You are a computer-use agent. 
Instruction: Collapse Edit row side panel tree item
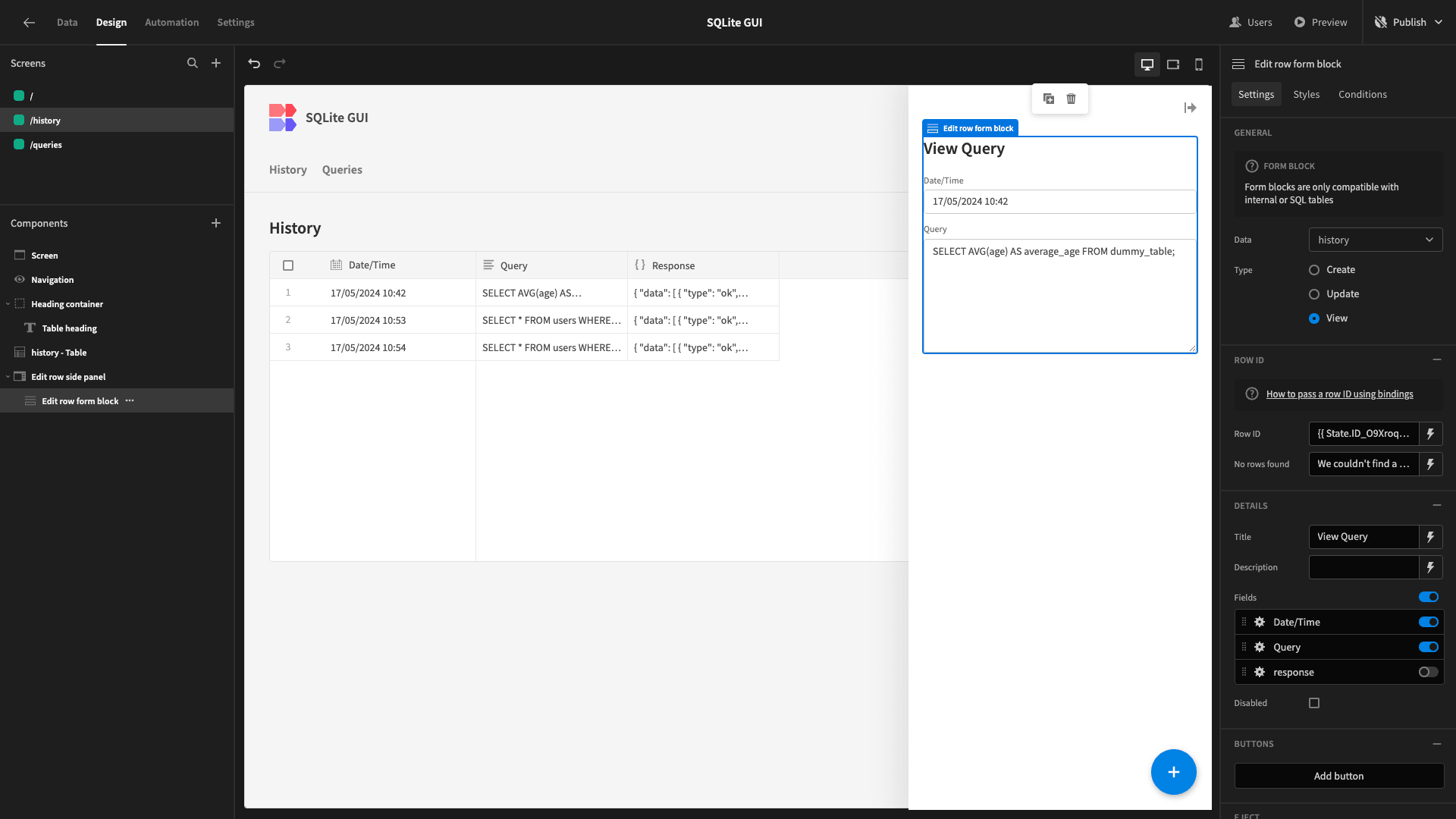click(8, 377)
